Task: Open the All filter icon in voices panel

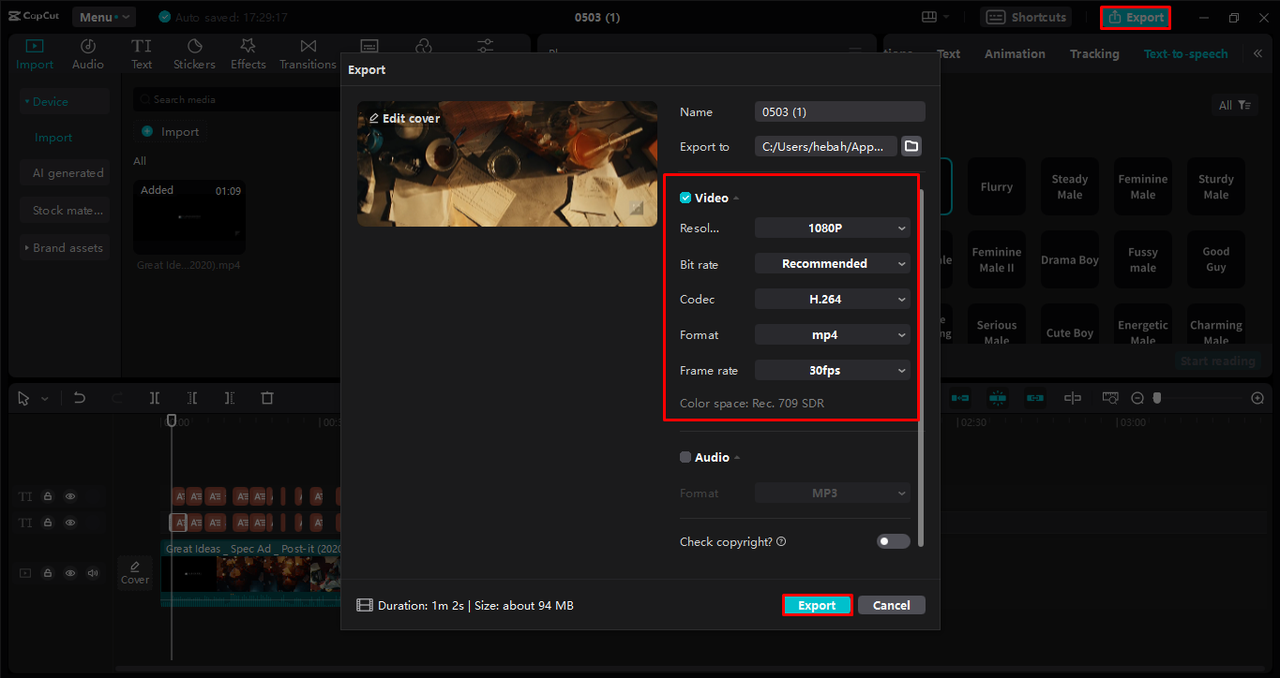Action: (1235, 105)
